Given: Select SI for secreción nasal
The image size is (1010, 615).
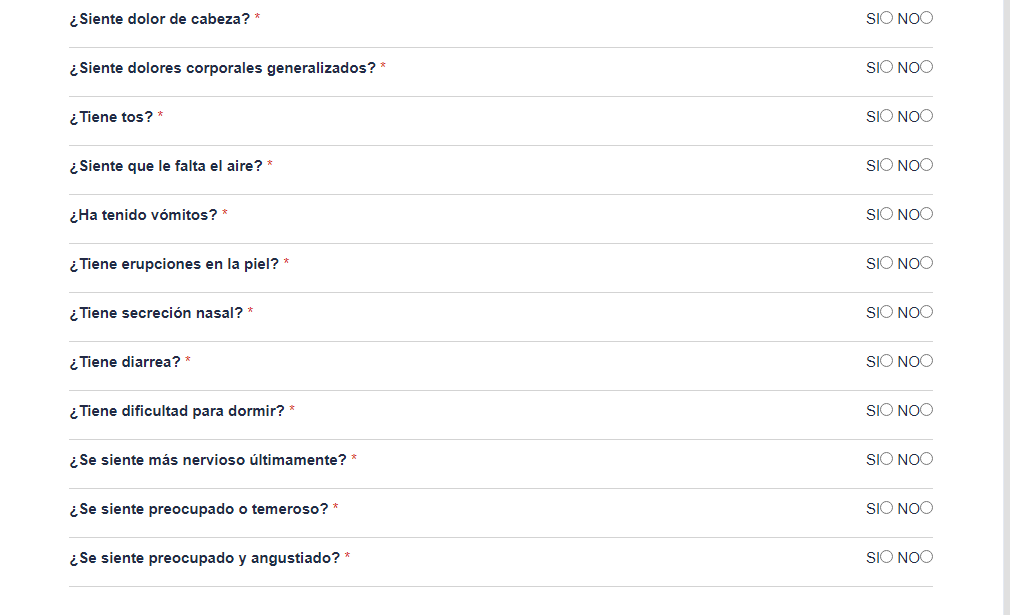Looking at the screenshot, I should 886,312.
